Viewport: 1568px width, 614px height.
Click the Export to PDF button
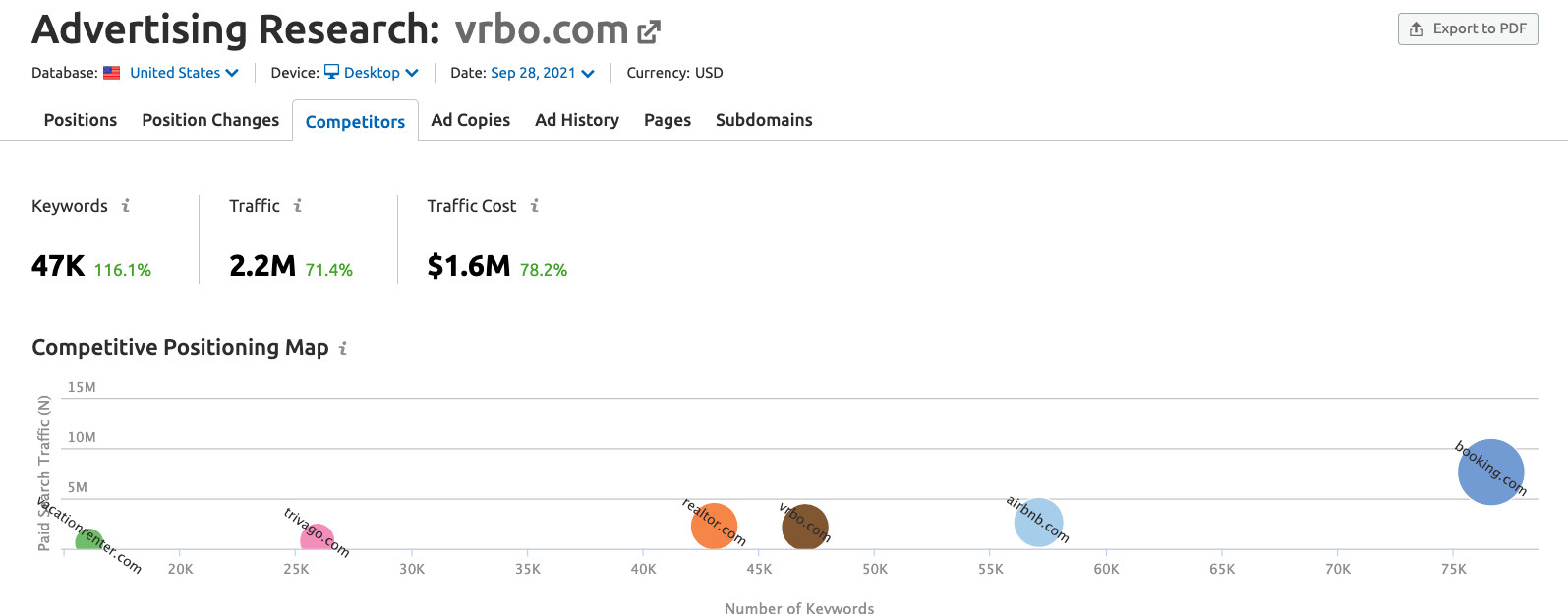pos(1468,28)
